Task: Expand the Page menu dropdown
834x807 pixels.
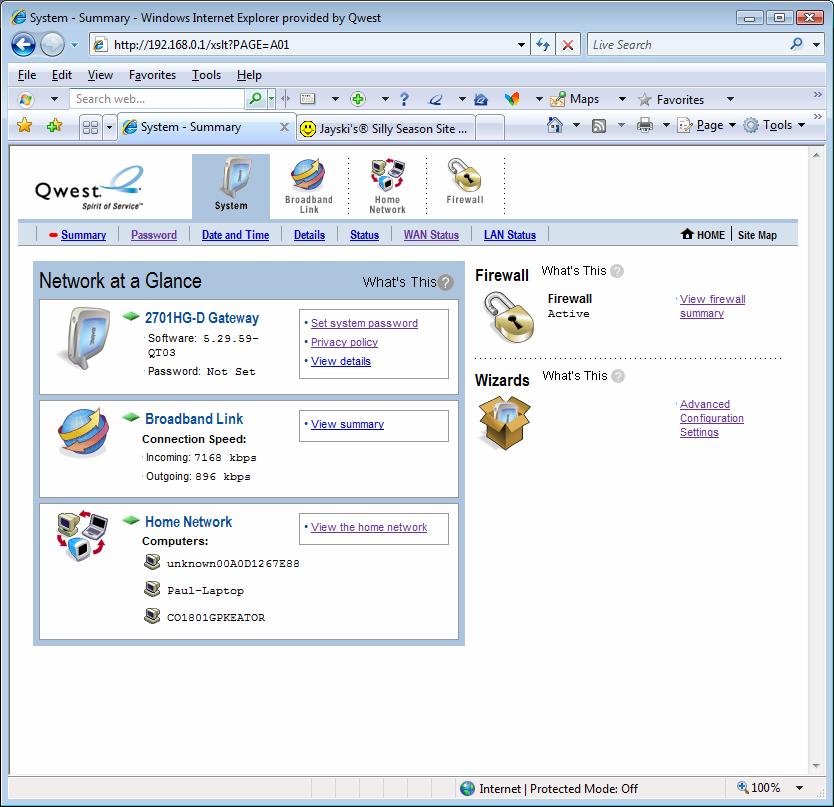Action: (732, 125)
